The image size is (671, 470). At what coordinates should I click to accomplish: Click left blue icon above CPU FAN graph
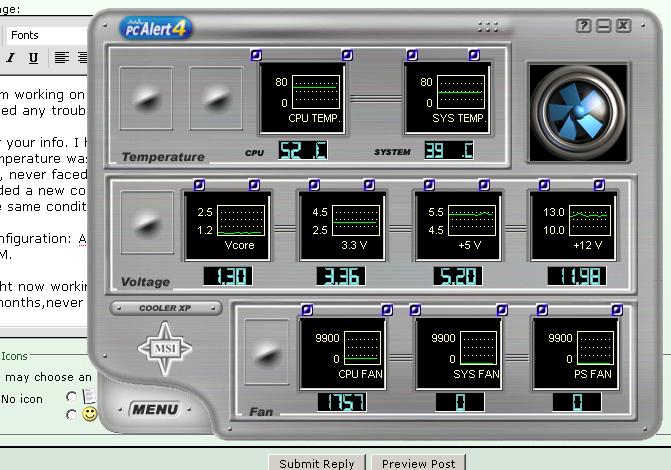pyautogui.click(x=307, y=310)
